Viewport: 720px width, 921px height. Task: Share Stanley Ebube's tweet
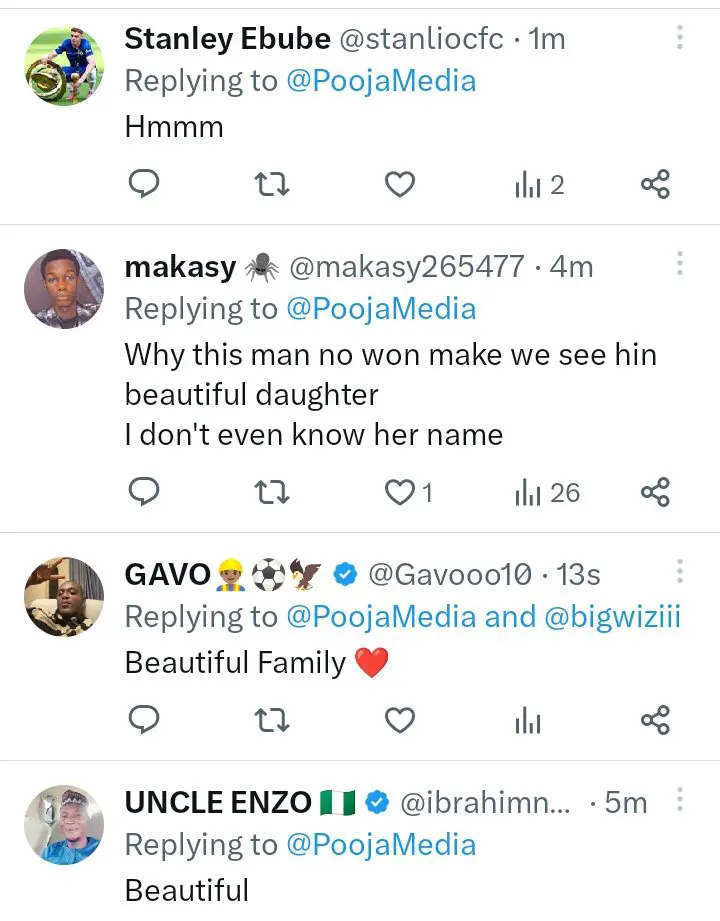tap(655, 184)
